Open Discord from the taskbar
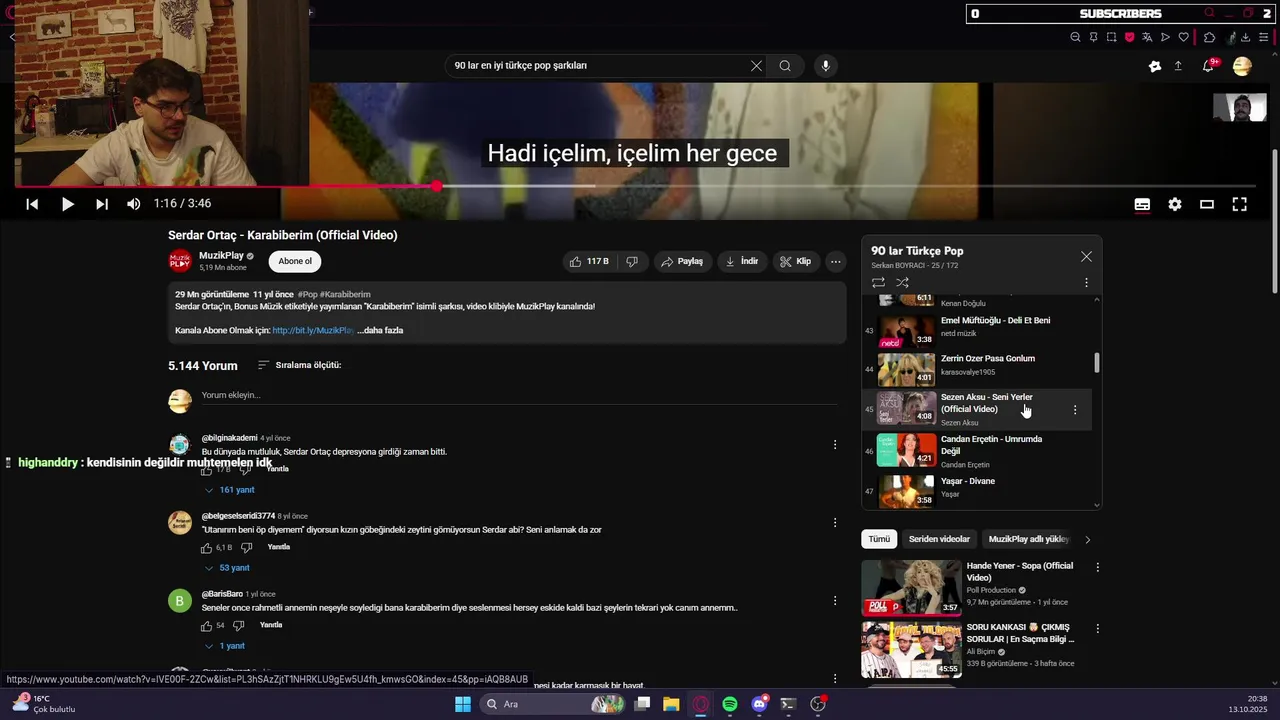Viewport: 1280px width, 720px height. pos(759,704)
